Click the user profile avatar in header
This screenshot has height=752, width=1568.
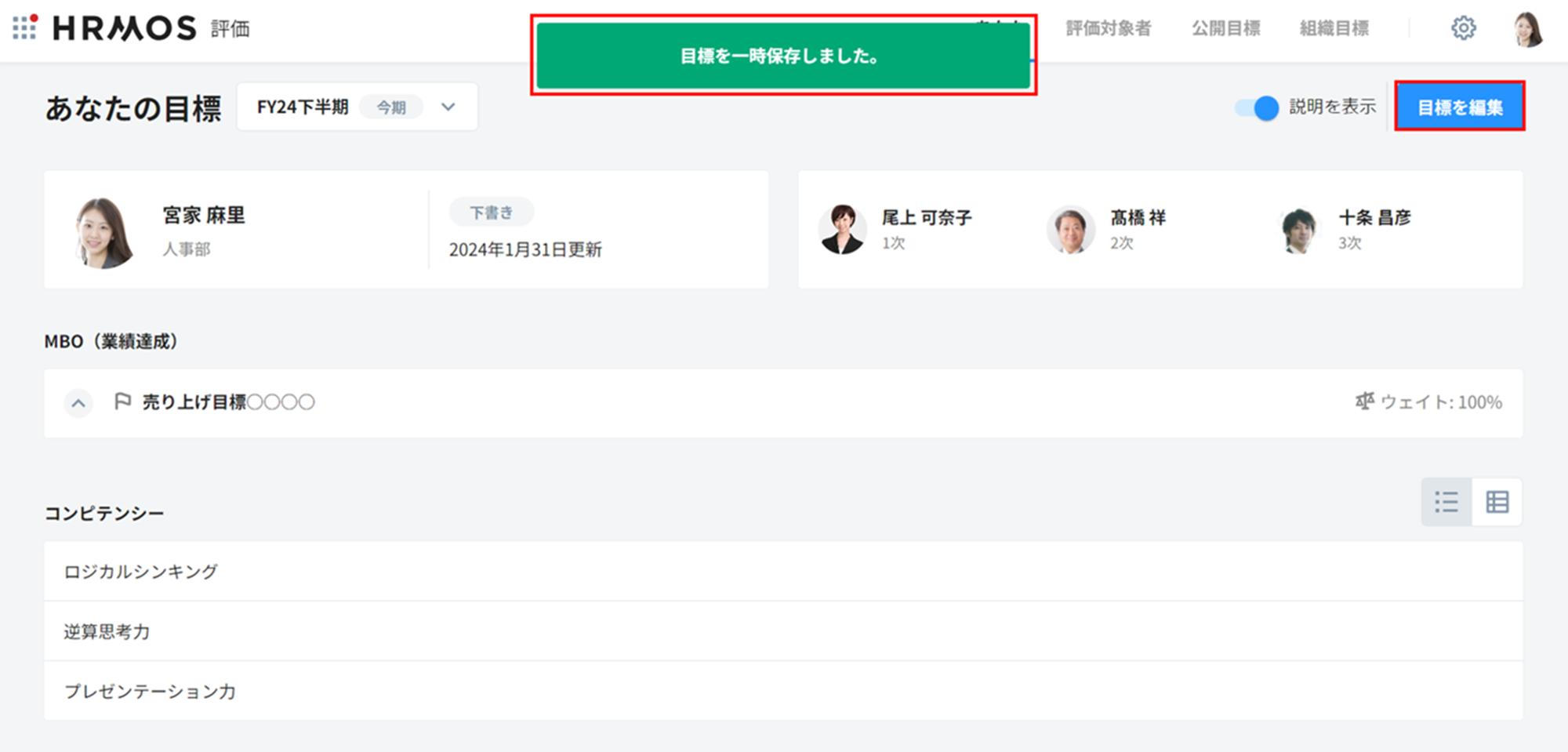[1527, 30]
